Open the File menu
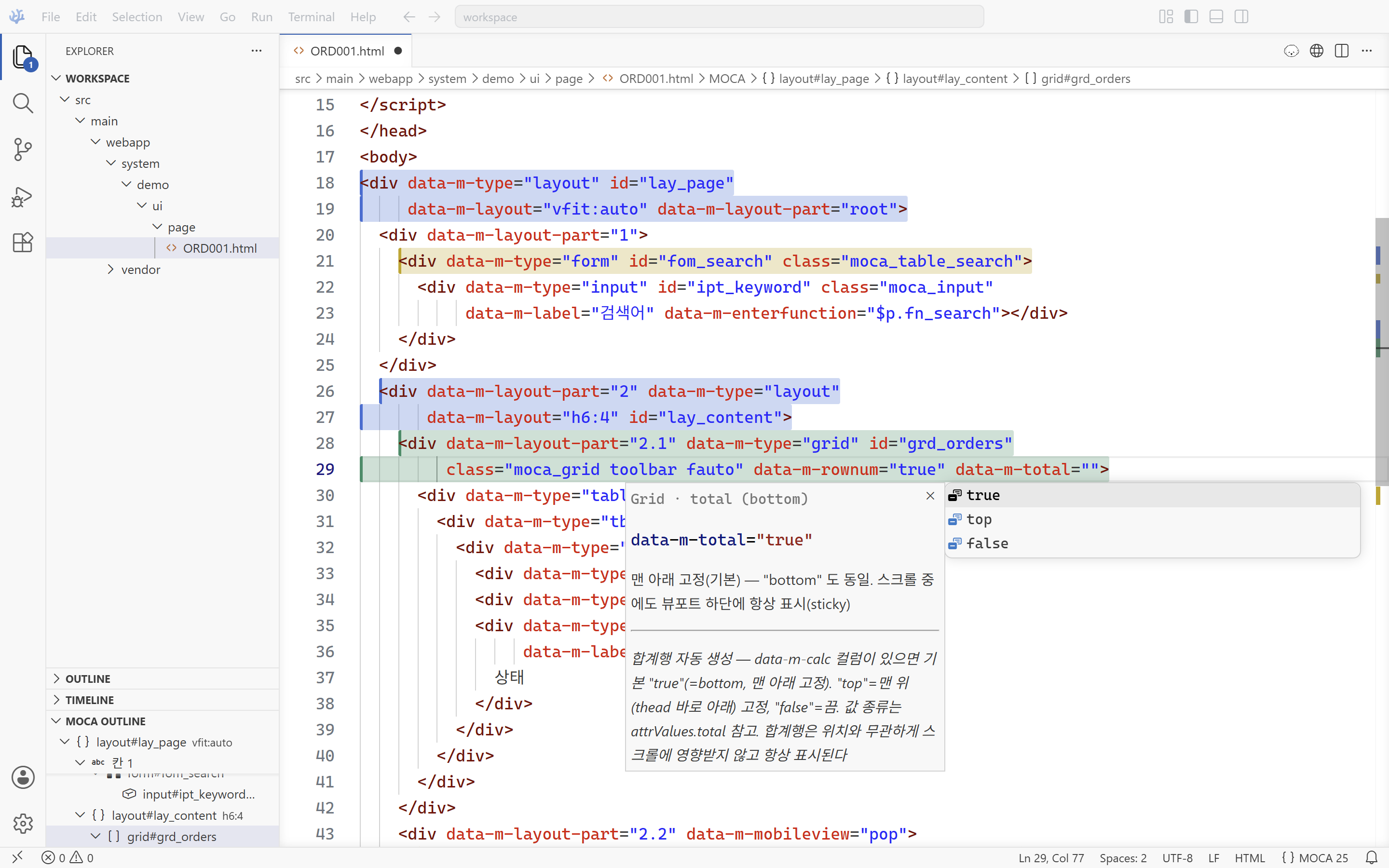 coord(51,17)
